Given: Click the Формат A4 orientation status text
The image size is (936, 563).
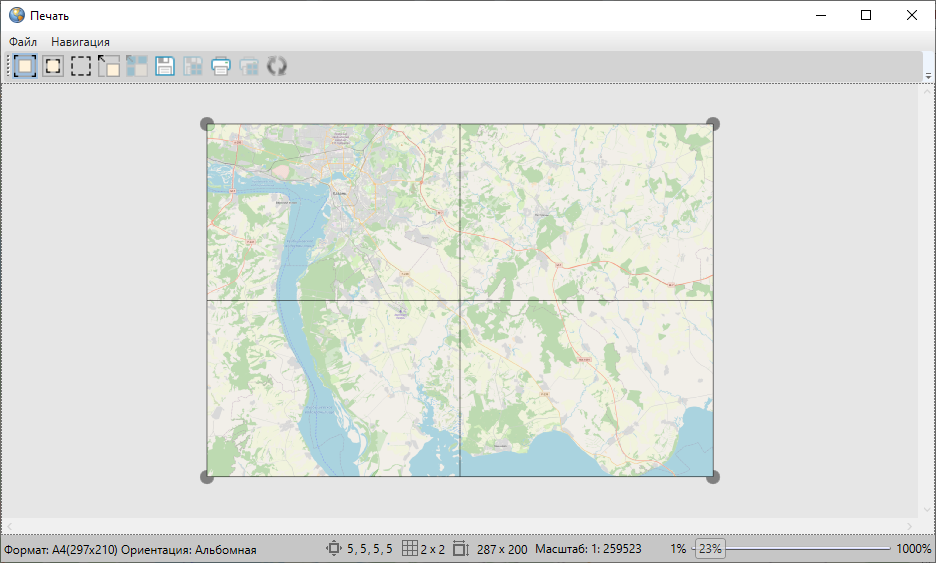Looking at the screenshot, I should click(x=130, y=550).
